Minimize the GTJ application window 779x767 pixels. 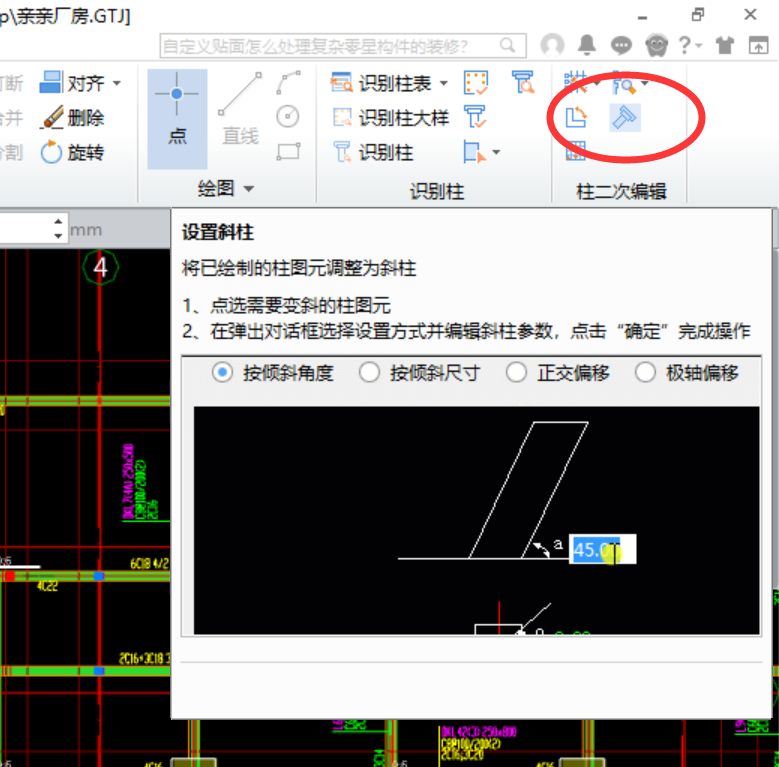(642, 17)
